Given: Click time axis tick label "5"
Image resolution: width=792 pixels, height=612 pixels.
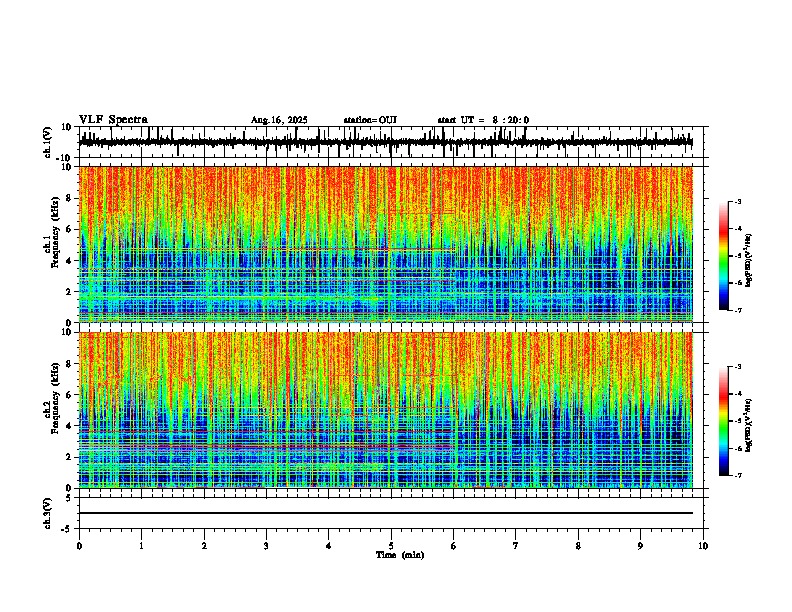Looking at the screenshot, I should [391, 546].
